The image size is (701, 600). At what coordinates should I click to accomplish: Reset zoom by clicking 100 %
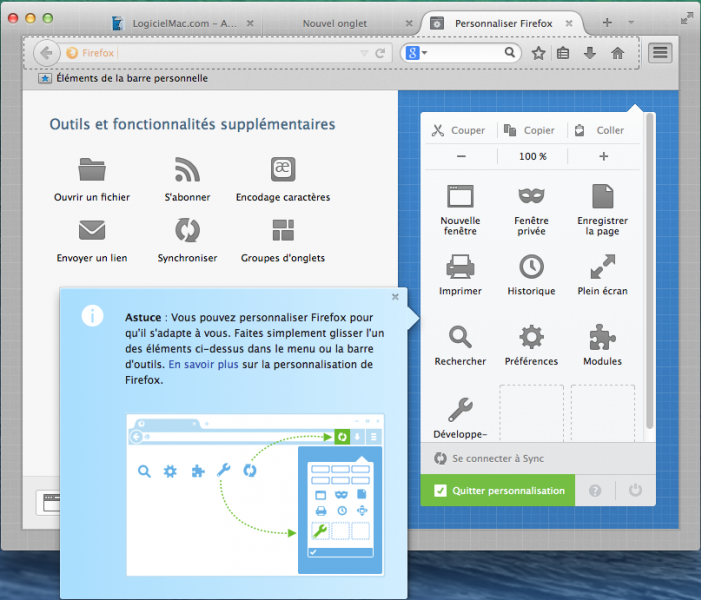[532, 156]
